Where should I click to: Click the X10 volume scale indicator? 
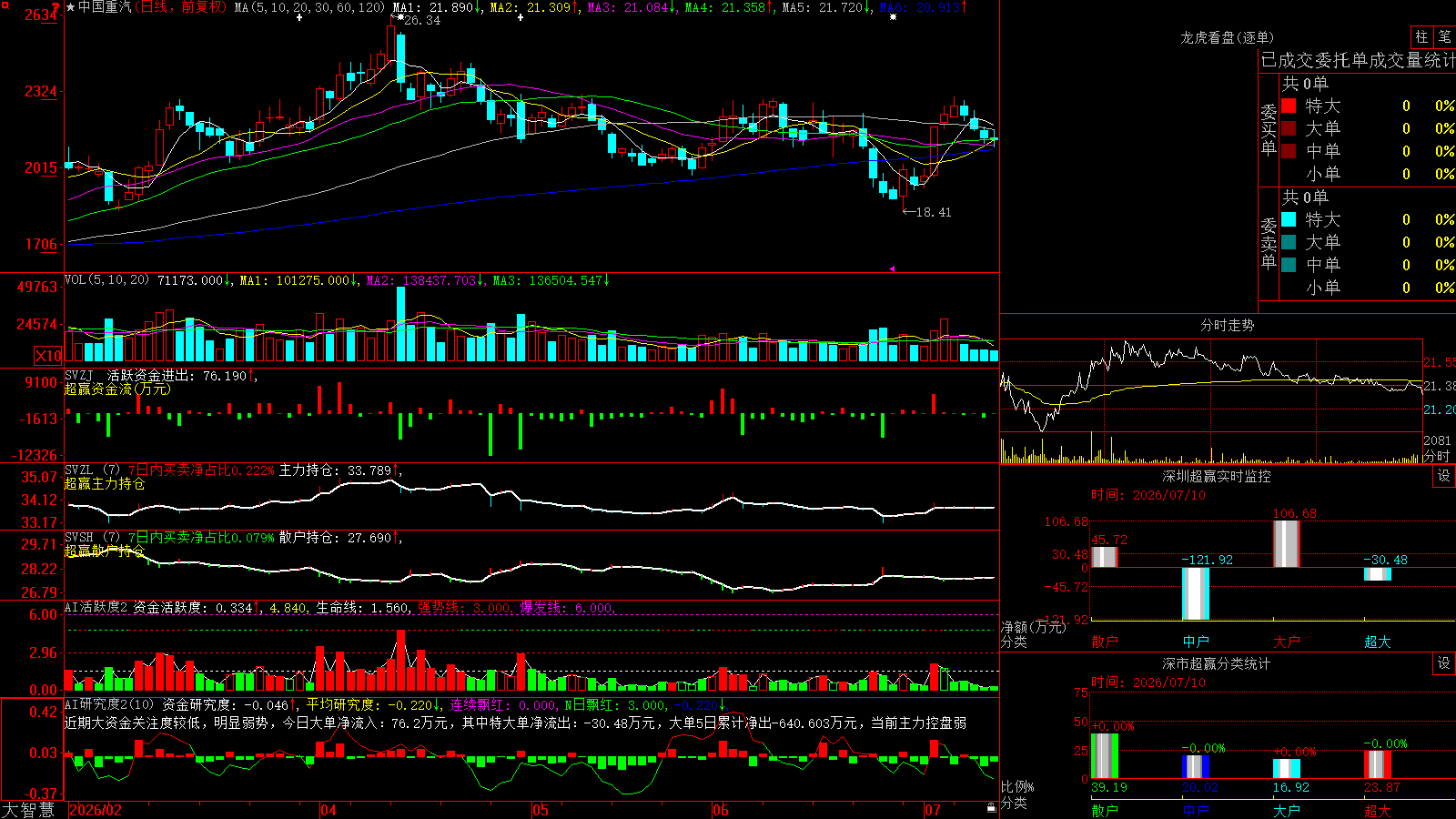click(48, 356)
